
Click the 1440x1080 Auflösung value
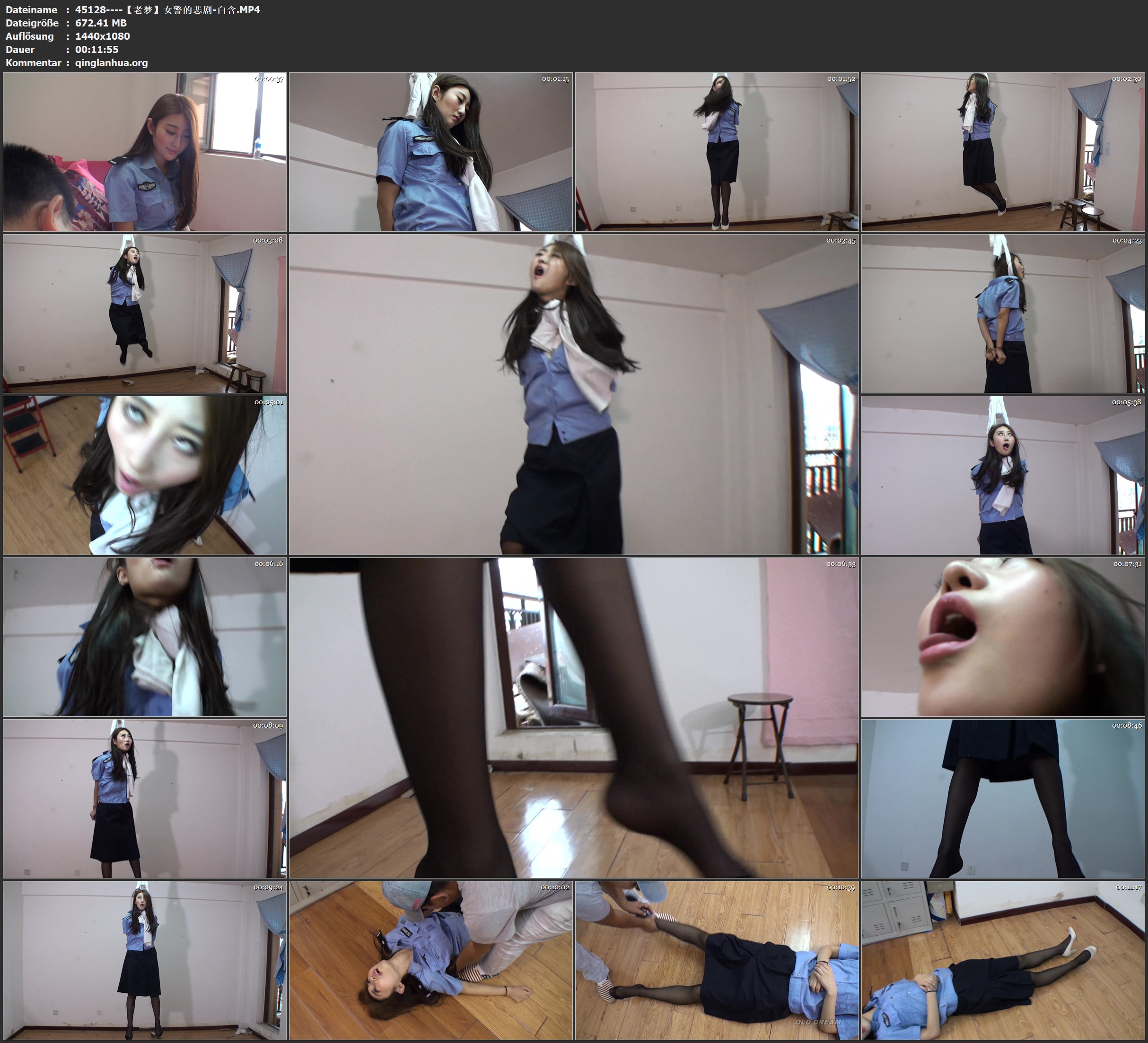[x=103, y=36]
